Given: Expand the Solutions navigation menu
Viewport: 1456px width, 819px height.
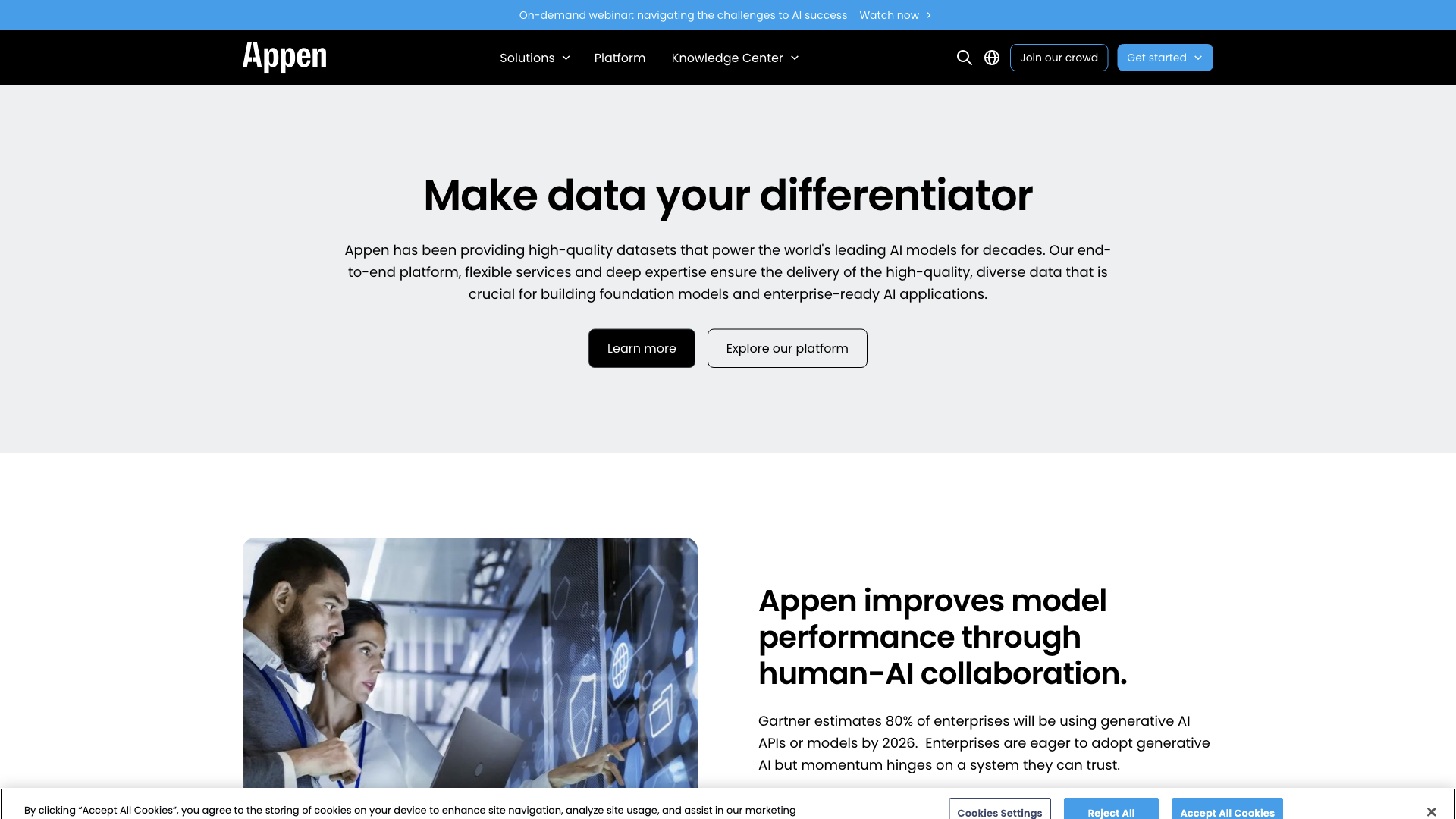Looking at the screenshot, I should click(535, 57).
